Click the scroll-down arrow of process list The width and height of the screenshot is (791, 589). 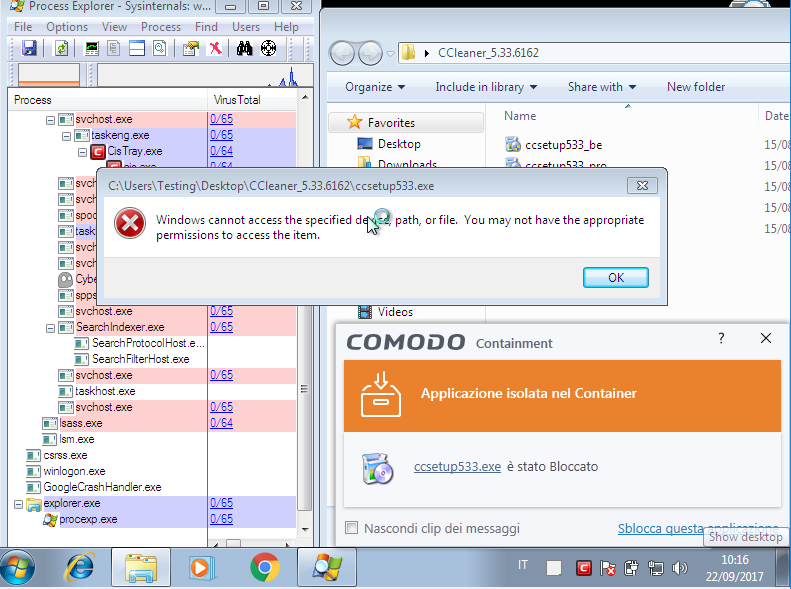(x=305, y=529)
